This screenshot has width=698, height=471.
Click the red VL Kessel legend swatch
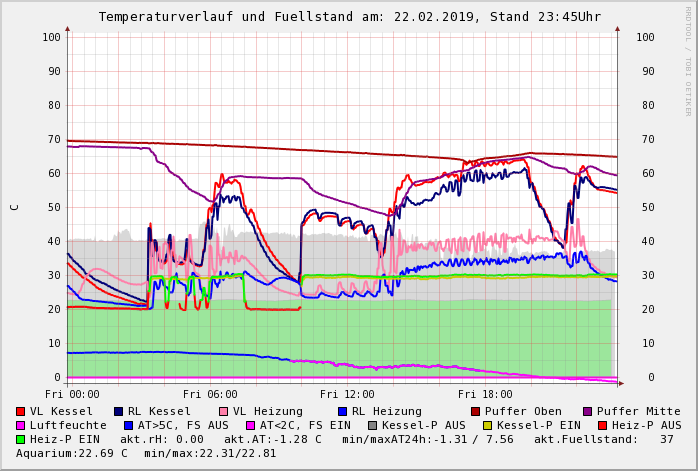coord(21,411)
